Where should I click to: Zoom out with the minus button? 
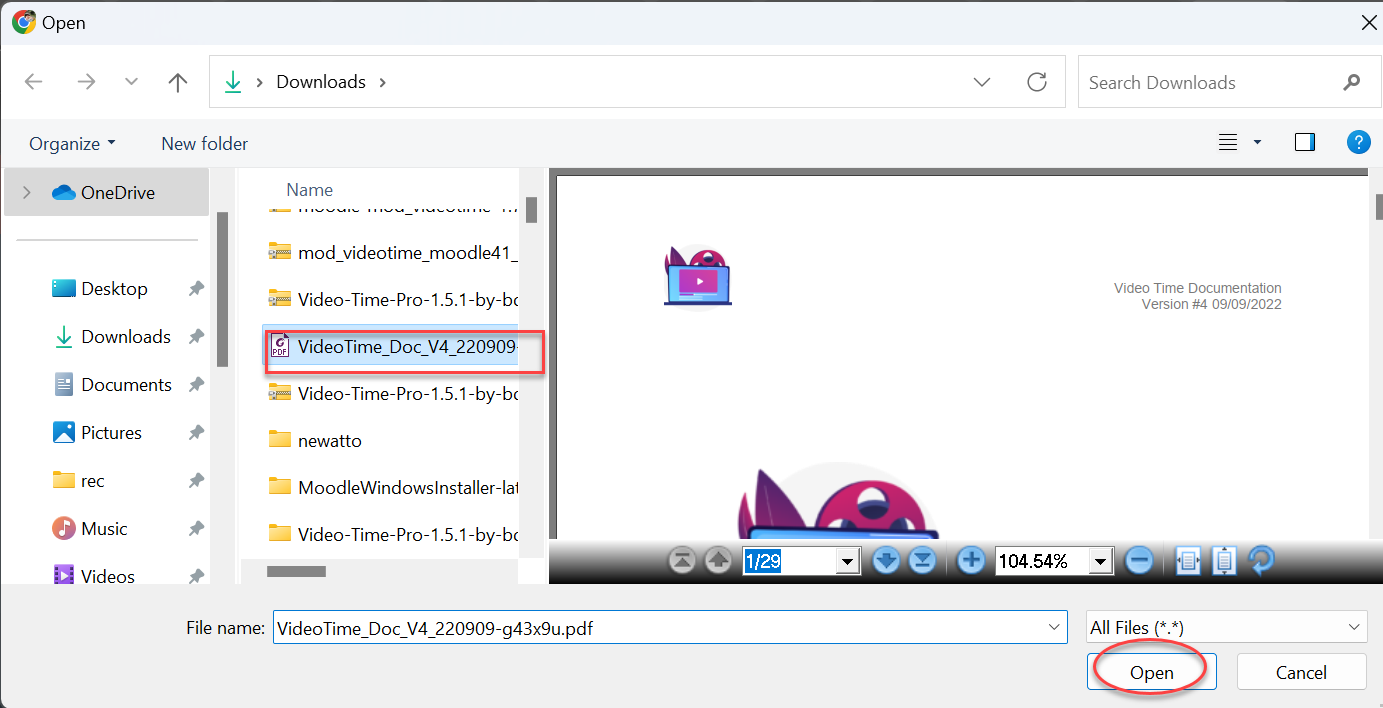(1138, 561)
